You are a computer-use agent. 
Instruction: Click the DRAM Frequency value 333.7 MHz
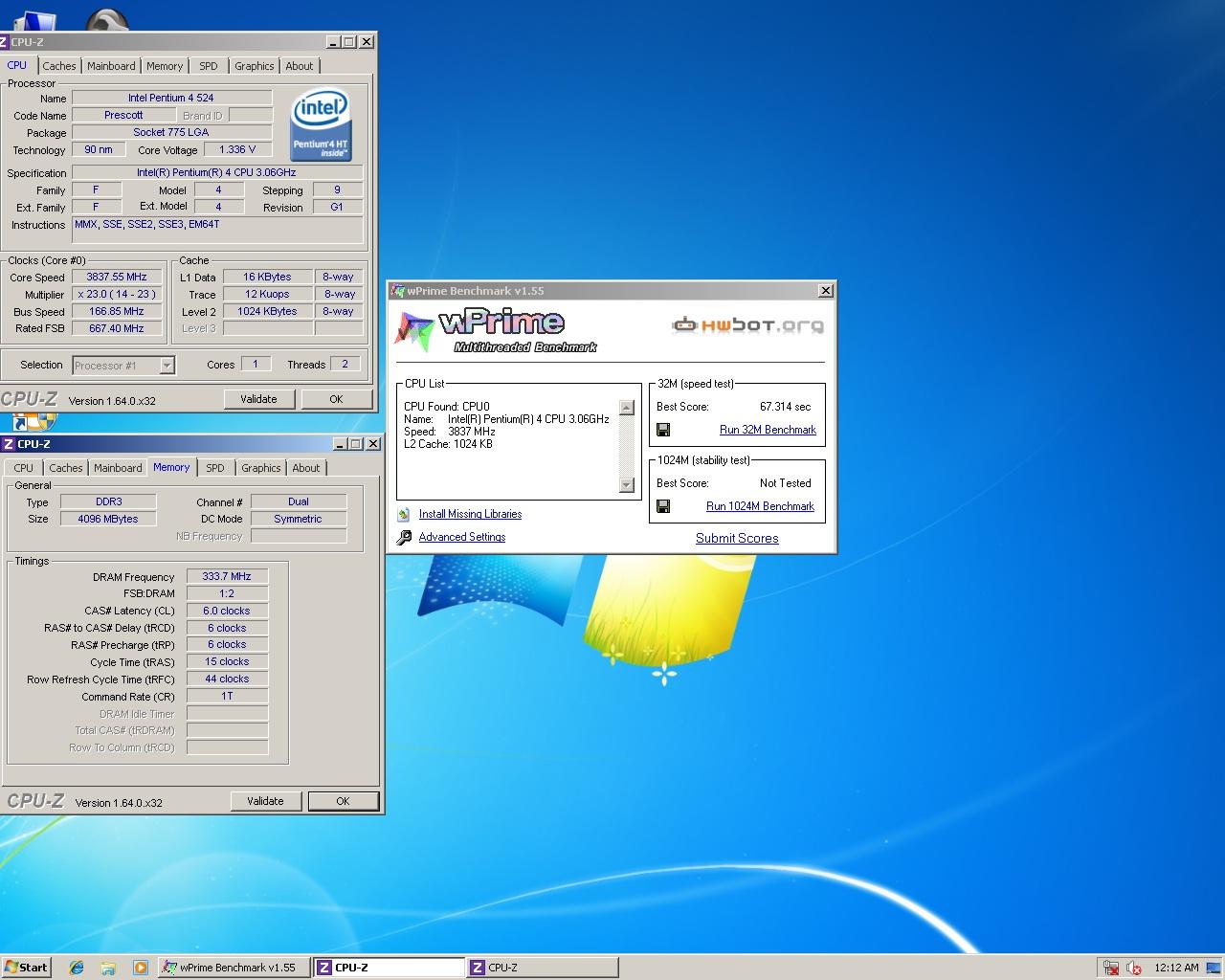(227, 576)
